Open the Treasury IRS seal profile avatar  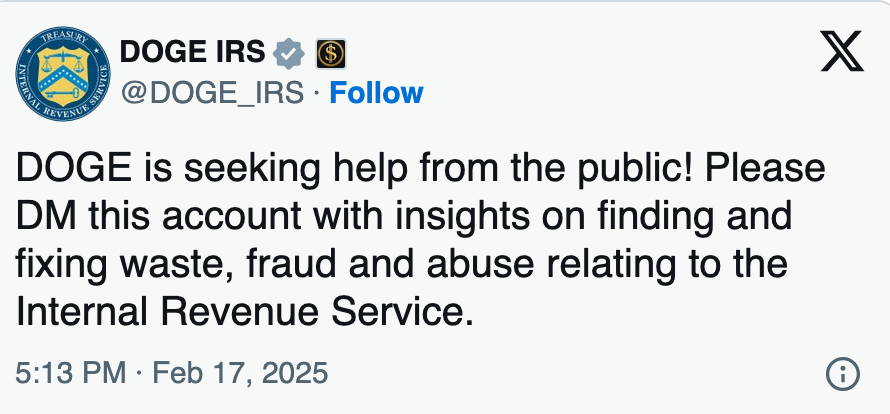[63, 74]
